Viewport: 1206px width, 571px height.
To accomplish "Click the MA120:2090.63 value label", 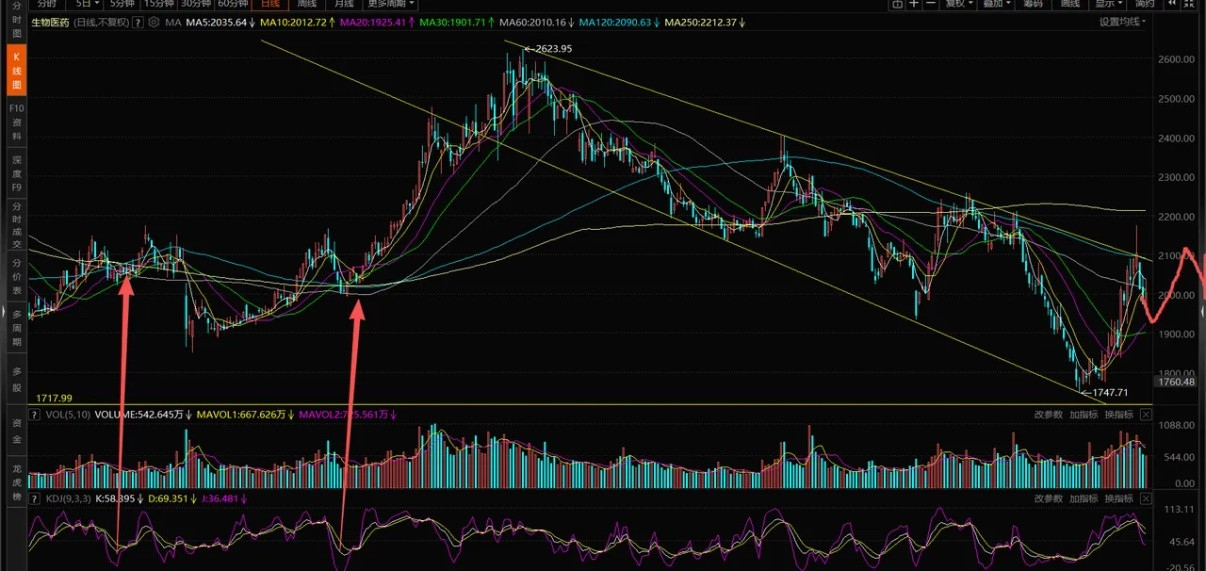I will pyautogui.click(x=615, y=22).
